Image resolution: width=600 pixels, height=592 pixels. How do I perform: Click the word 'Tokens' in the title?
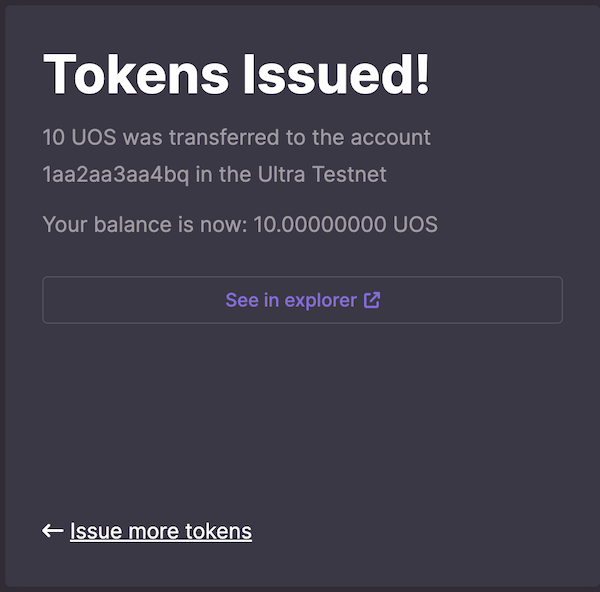136,74
